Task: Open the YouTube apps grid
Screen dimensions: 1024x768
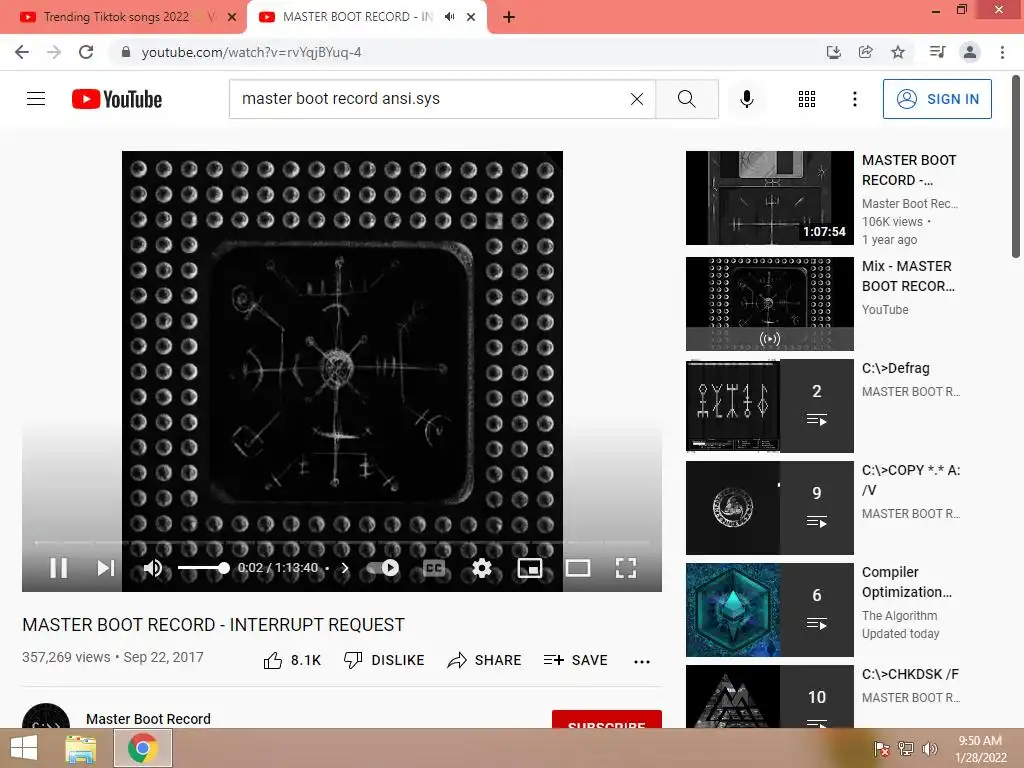Action: [x=807, y=99]
